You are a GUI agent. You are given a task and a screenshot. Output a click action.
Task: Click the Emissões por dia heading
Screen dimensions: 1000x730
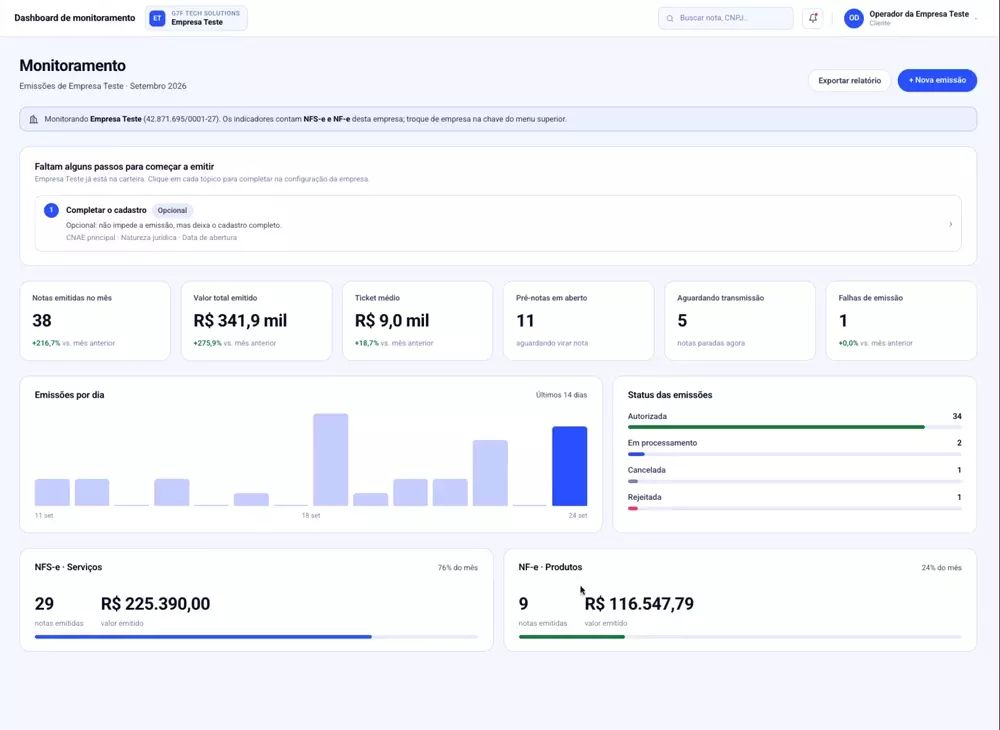[x=70, y=395]
